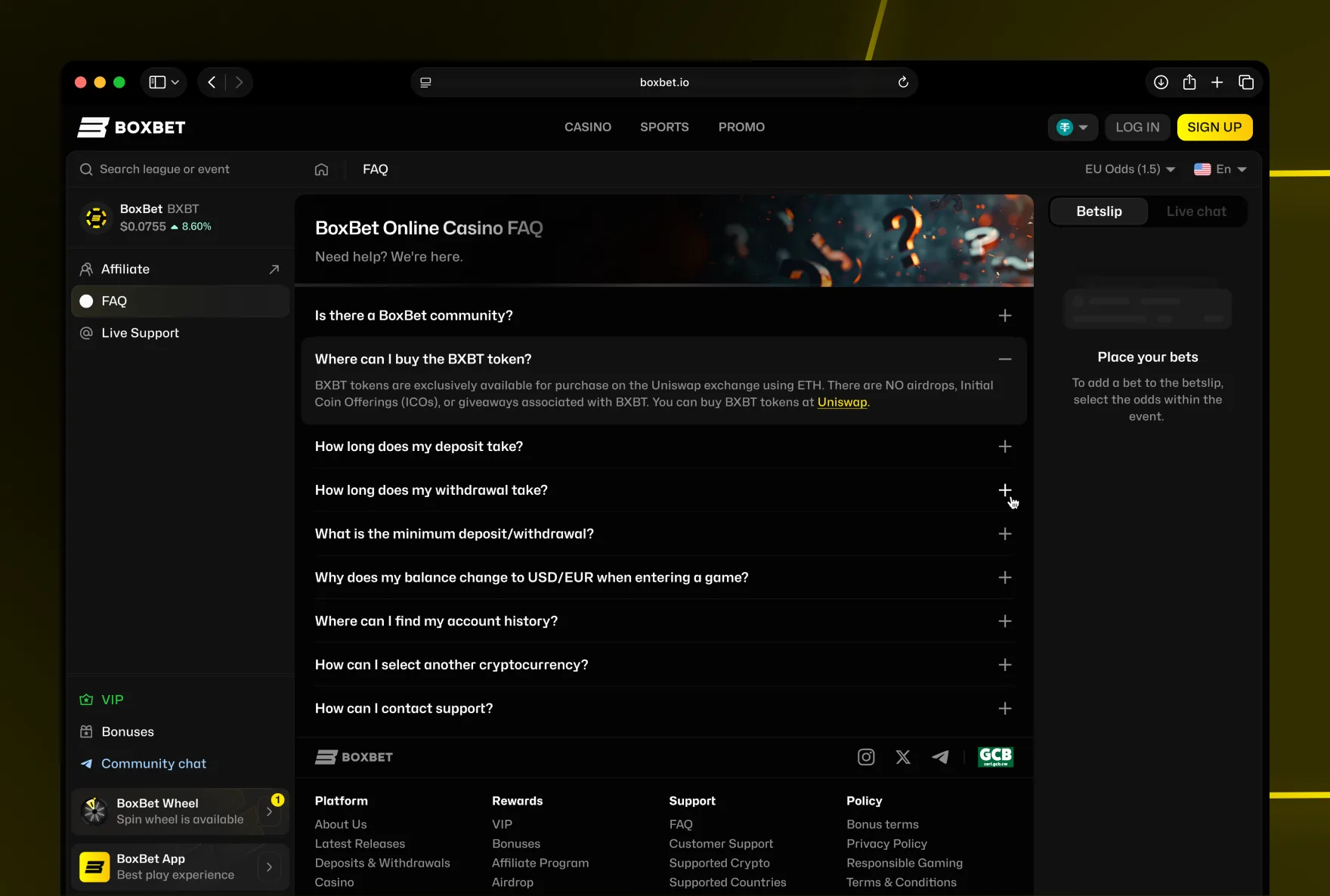Click the home icon in the breadcrumb
This screenshot has height=896, width=1330.
[322, 169]
